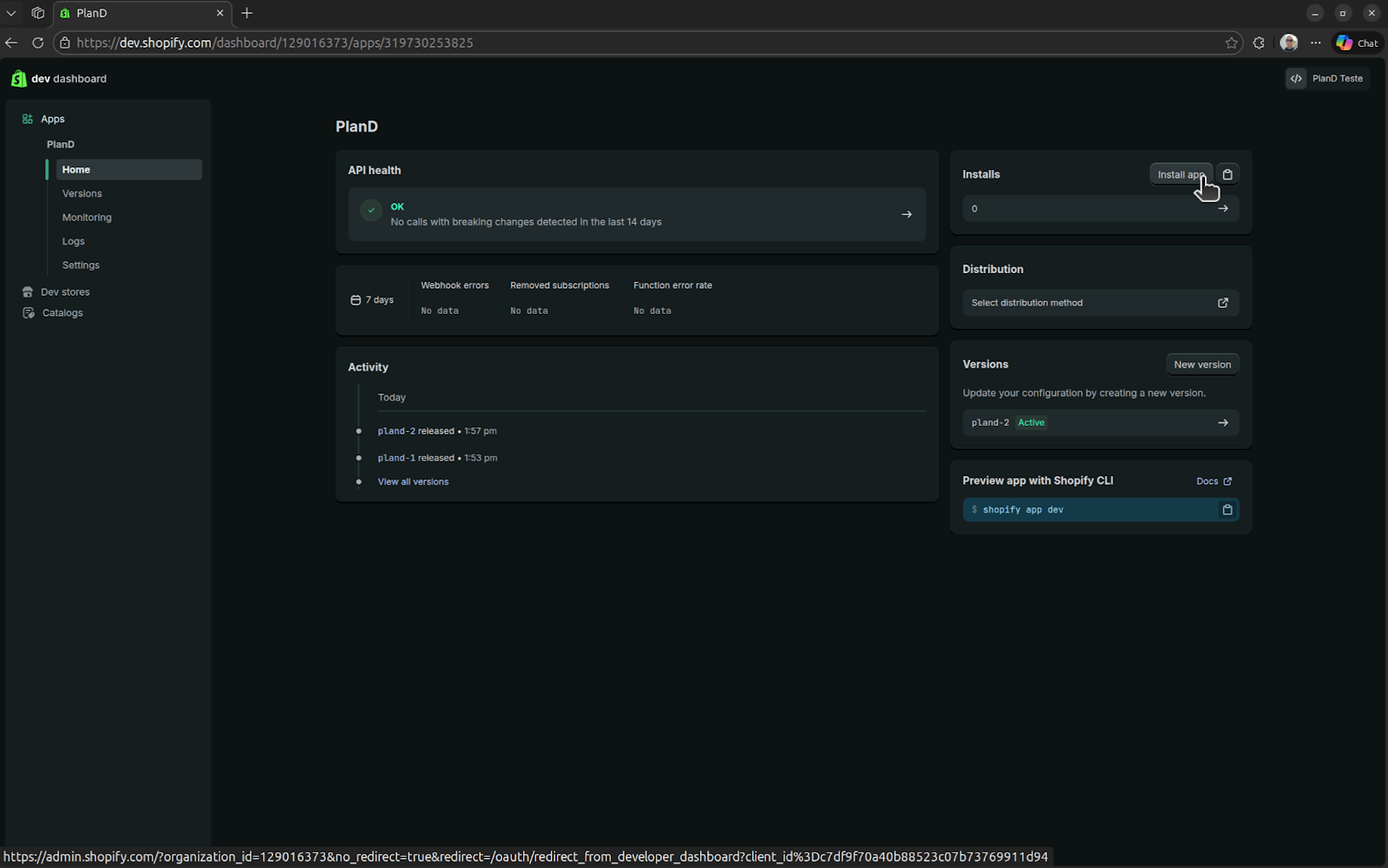Change the 7 days time range

(372, 300)
